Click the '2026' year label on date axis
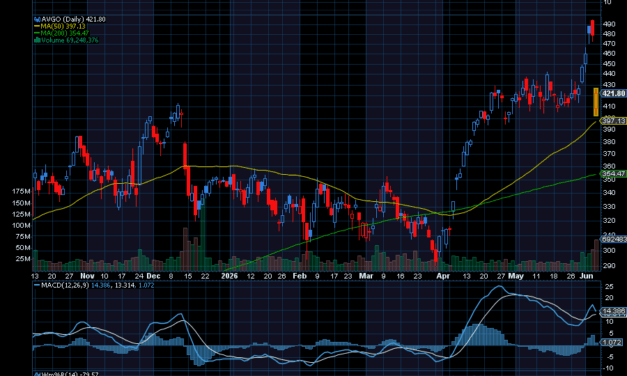 230,276
